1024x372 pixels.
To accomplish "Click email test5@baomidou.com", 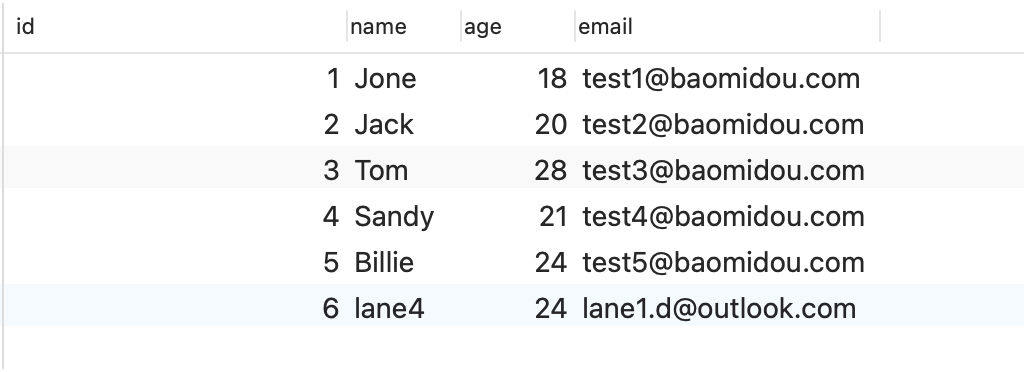I will pyautogui.click(x=723, y=262).
